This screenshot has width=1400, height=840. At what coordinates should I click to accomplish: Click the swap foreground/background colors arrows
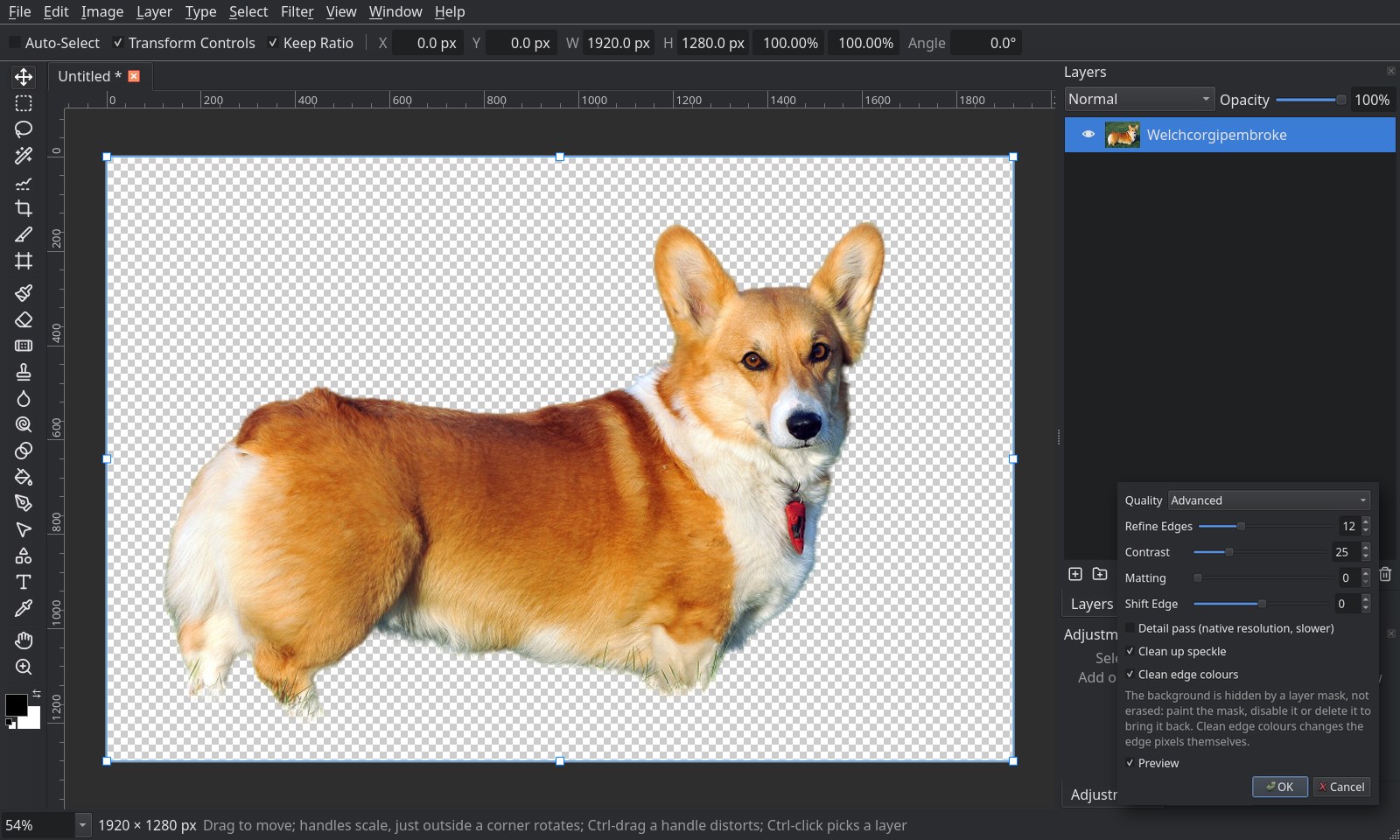tap(37, 693)
